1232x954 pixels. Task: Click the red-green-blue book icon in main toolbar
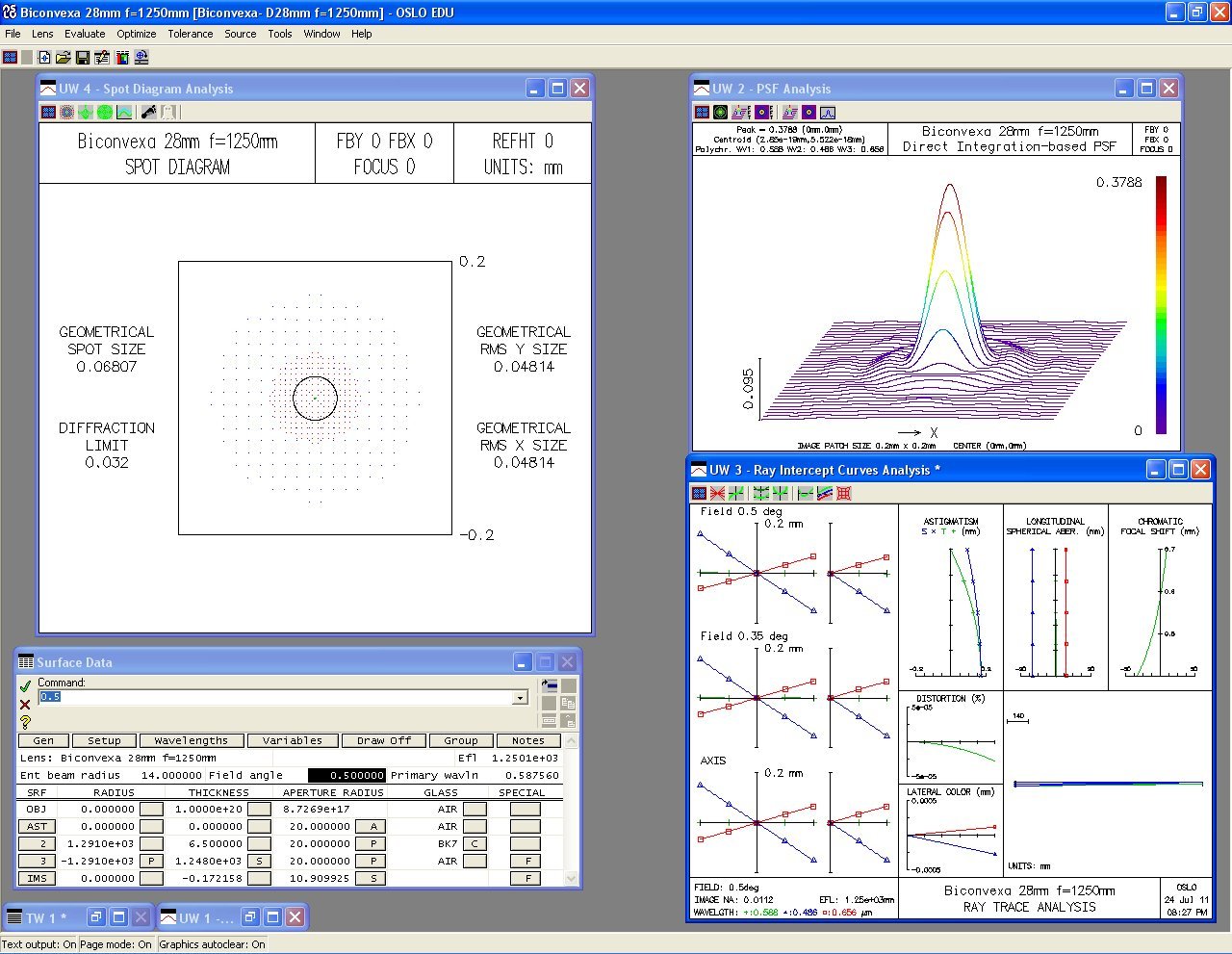[121, 58]
